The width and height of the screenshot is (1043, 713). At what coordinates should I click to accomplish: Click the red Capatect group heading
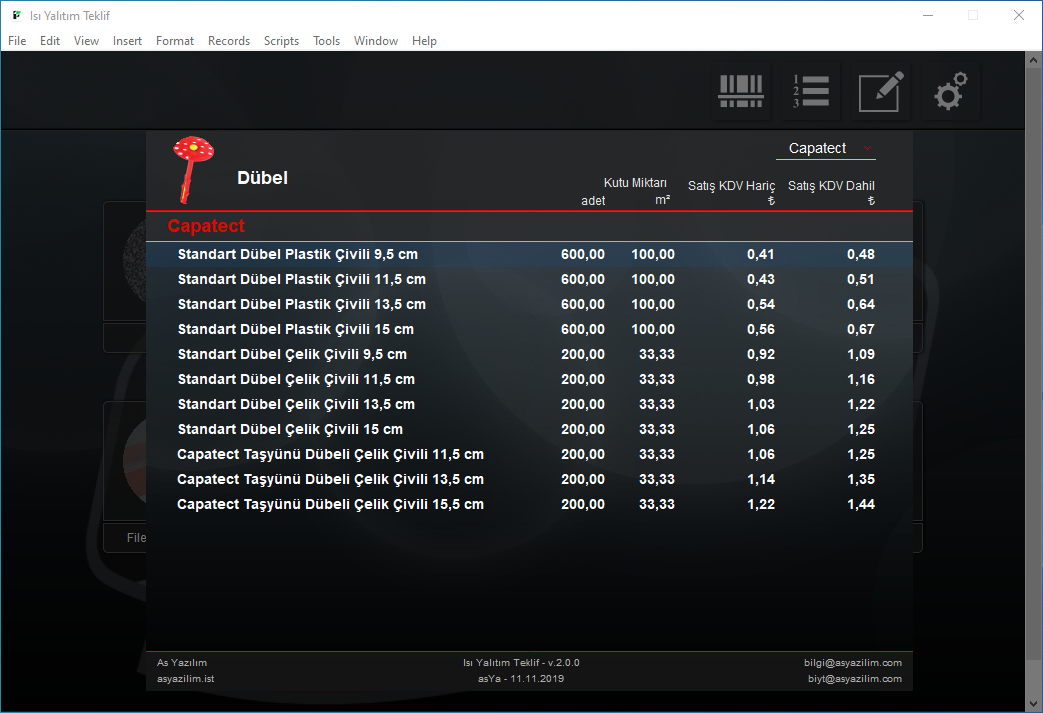(x=206, y=226)
